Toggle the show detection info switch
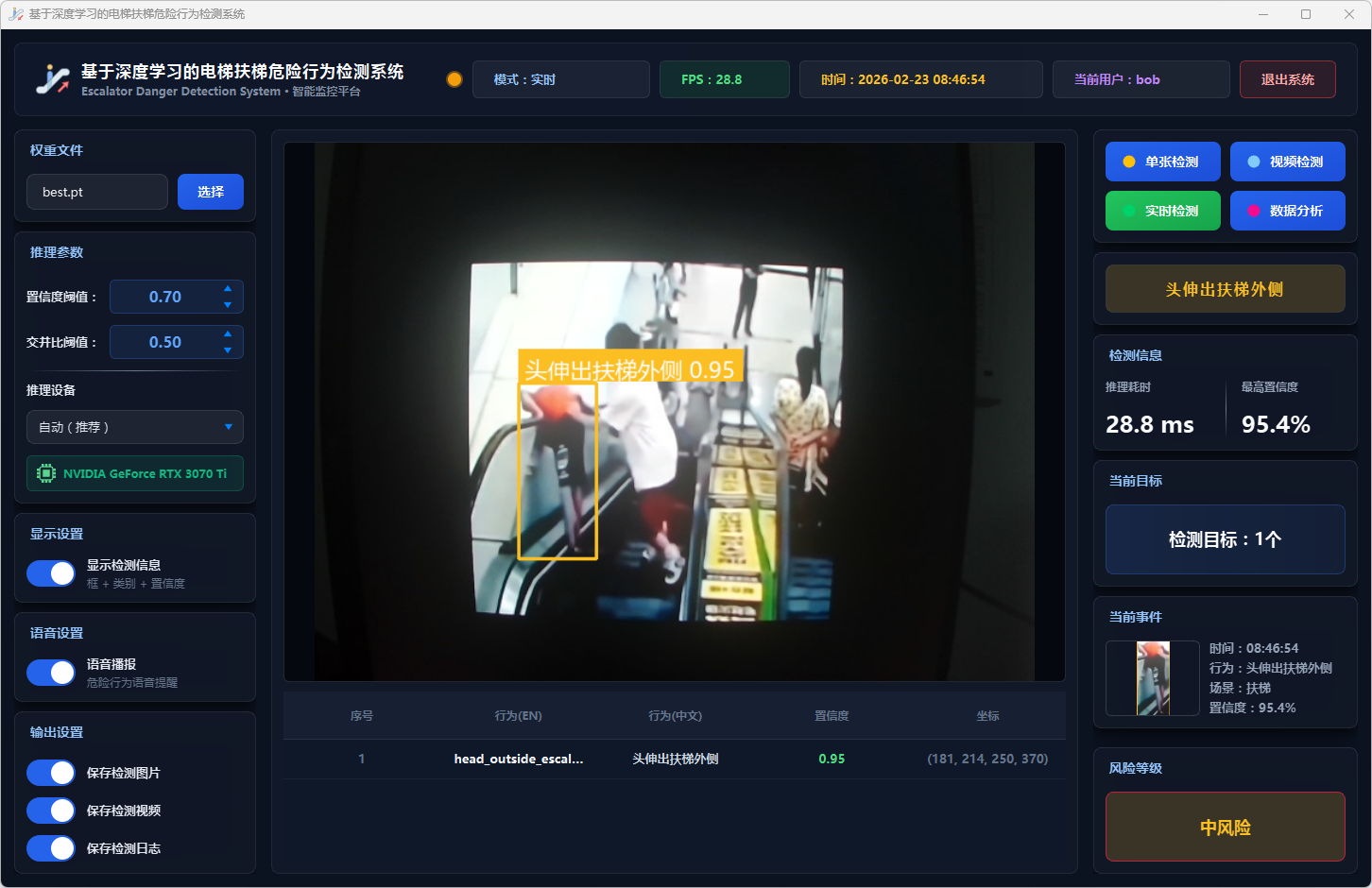The width and height of the screenshot is (1372, 888). pos(51,573)
